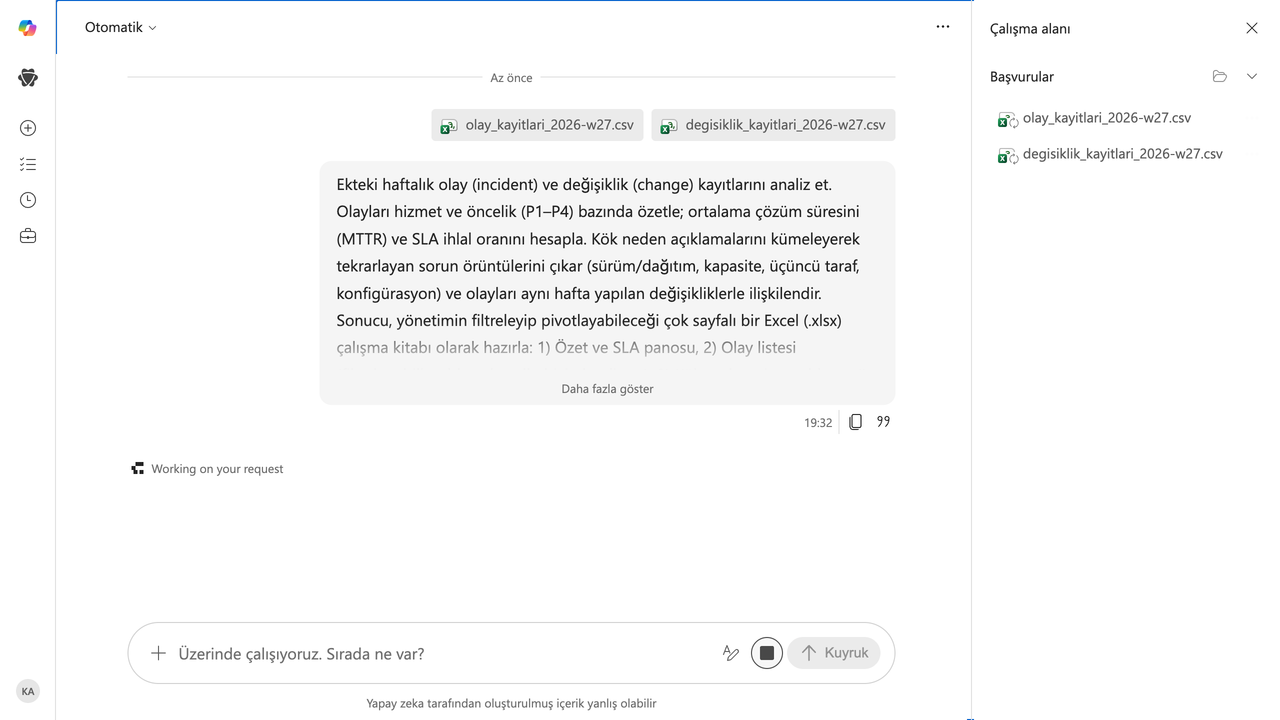Click the Başvurular section heading

click(1022, 76)
